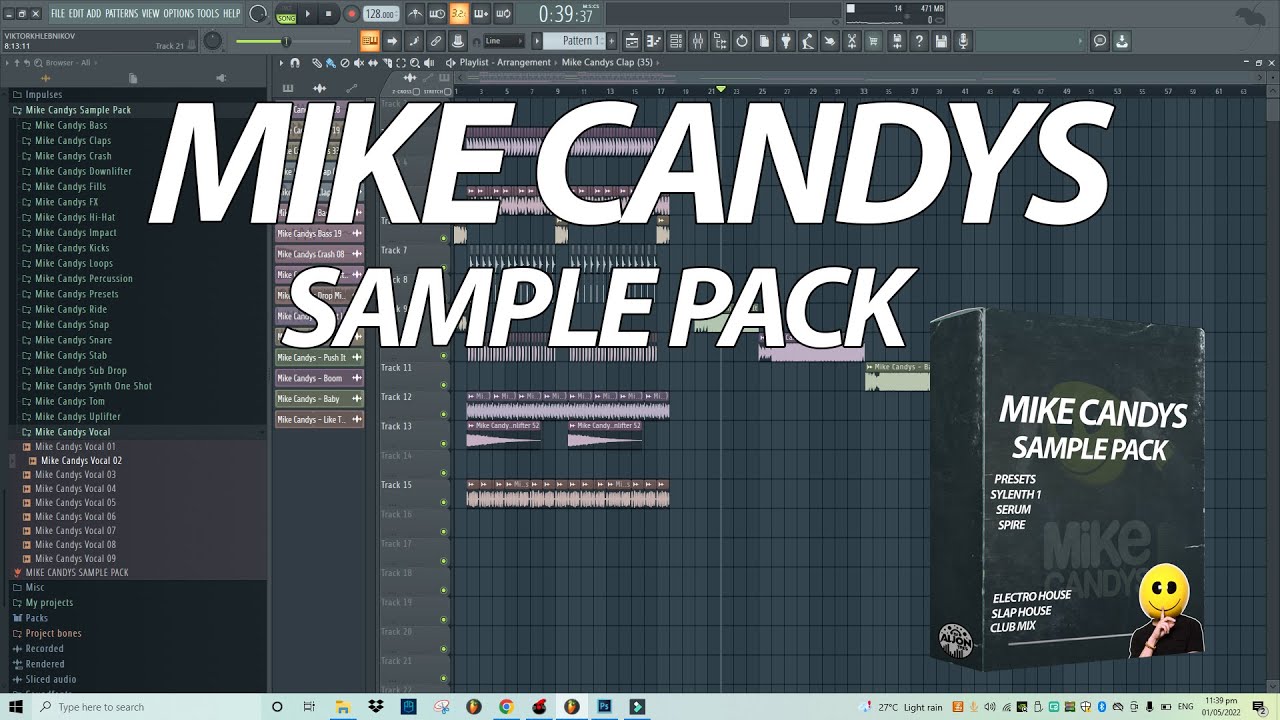Stop playback
Screen dimensions: 1280x720
click(328, 14)
